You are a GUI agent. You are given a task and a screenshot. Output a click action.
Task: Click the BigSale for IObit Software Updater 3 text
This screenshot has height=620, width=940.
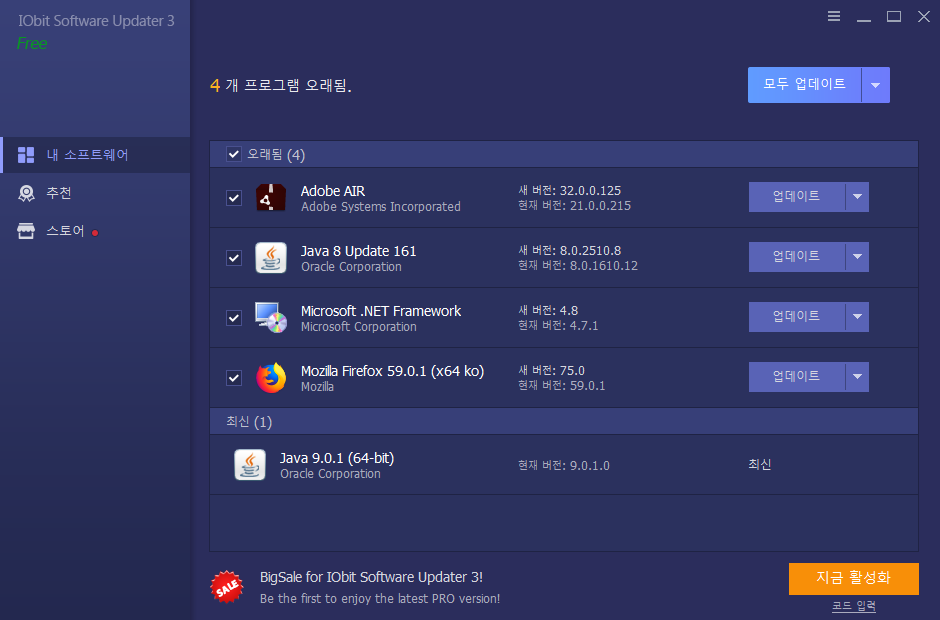371,577
